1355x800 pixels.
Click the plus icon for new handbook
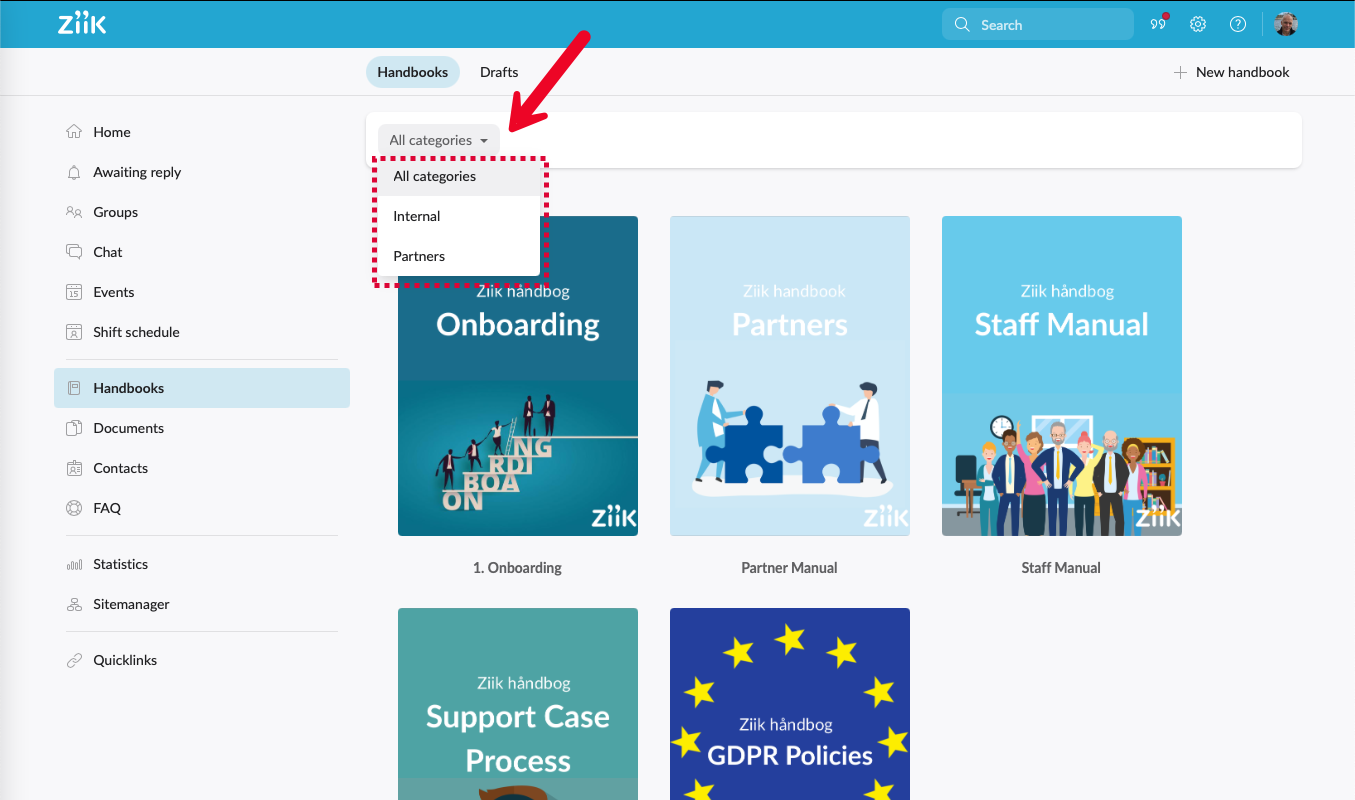1180,72
